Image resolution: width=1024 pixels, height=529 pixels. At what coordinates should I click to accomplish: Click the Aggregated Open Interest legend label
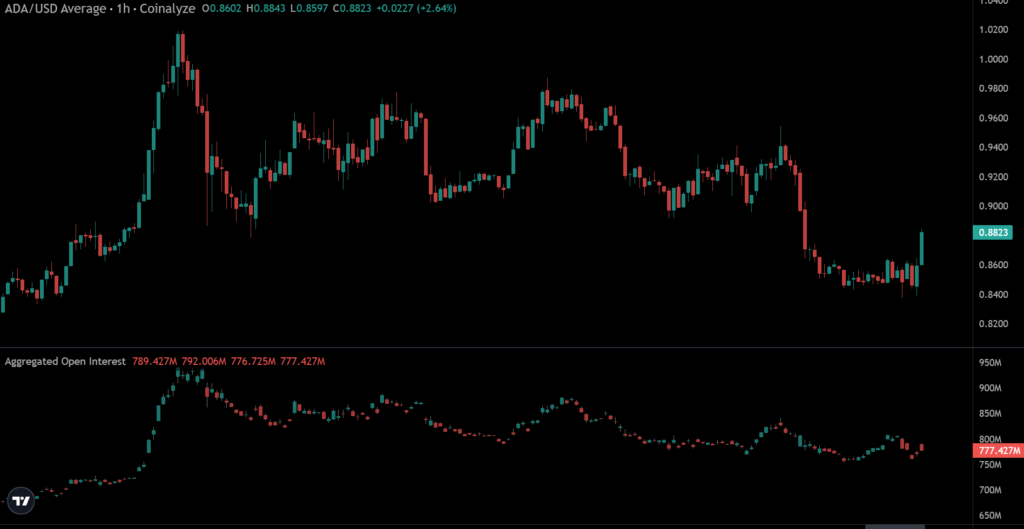pyautogui.click(x=65, y=361)
